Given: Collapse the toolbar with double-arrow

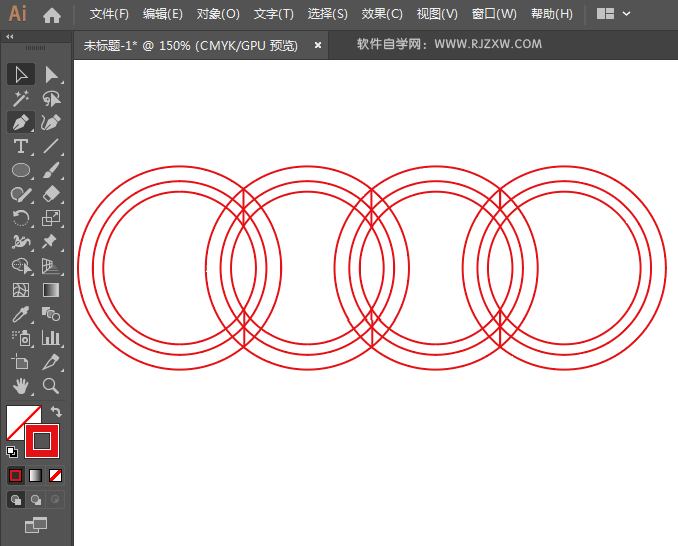Looking at the screenshot, I should (10, 37).
